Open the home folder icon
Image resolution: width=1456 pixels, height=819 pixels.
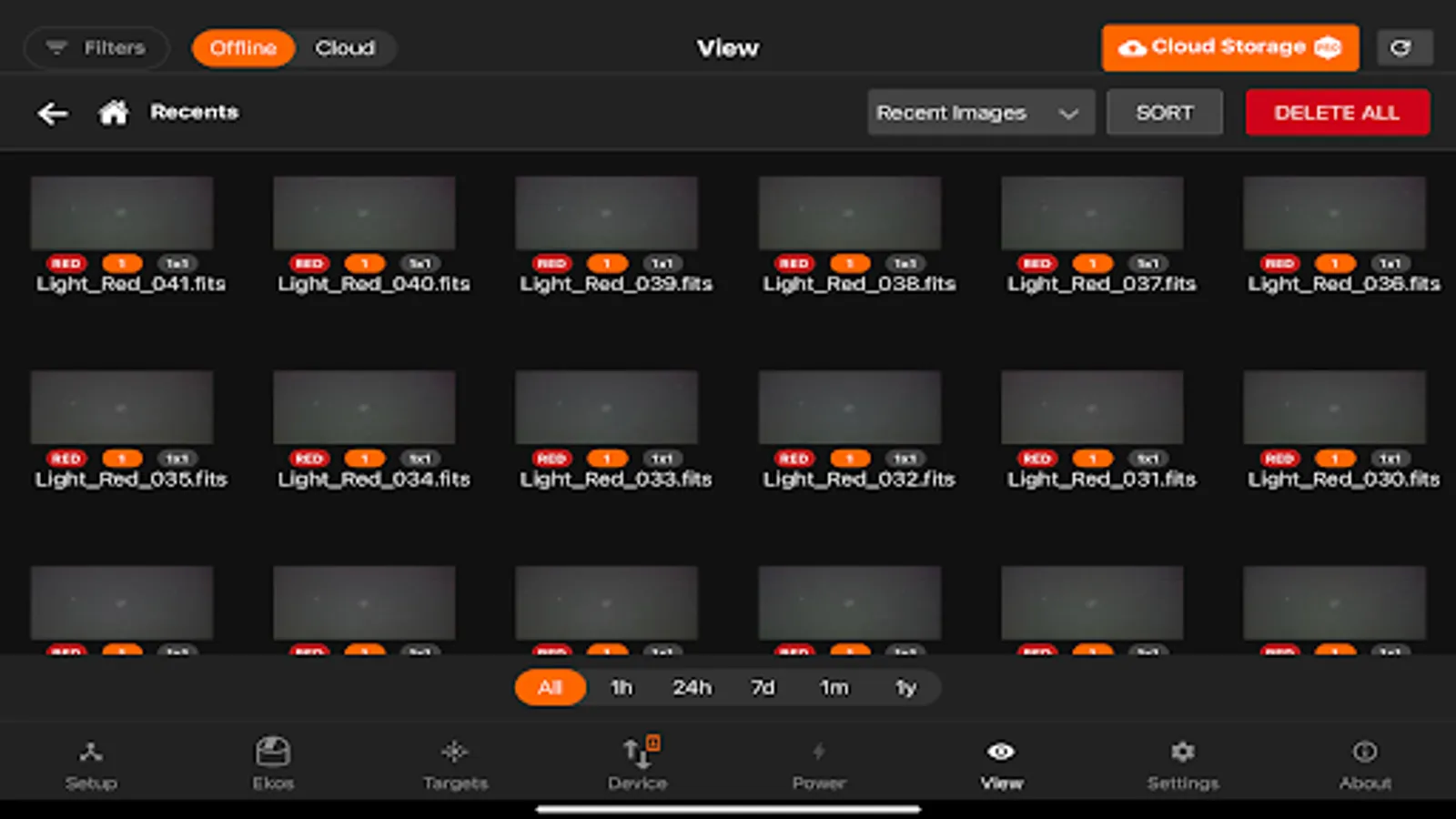pos(114,113)
